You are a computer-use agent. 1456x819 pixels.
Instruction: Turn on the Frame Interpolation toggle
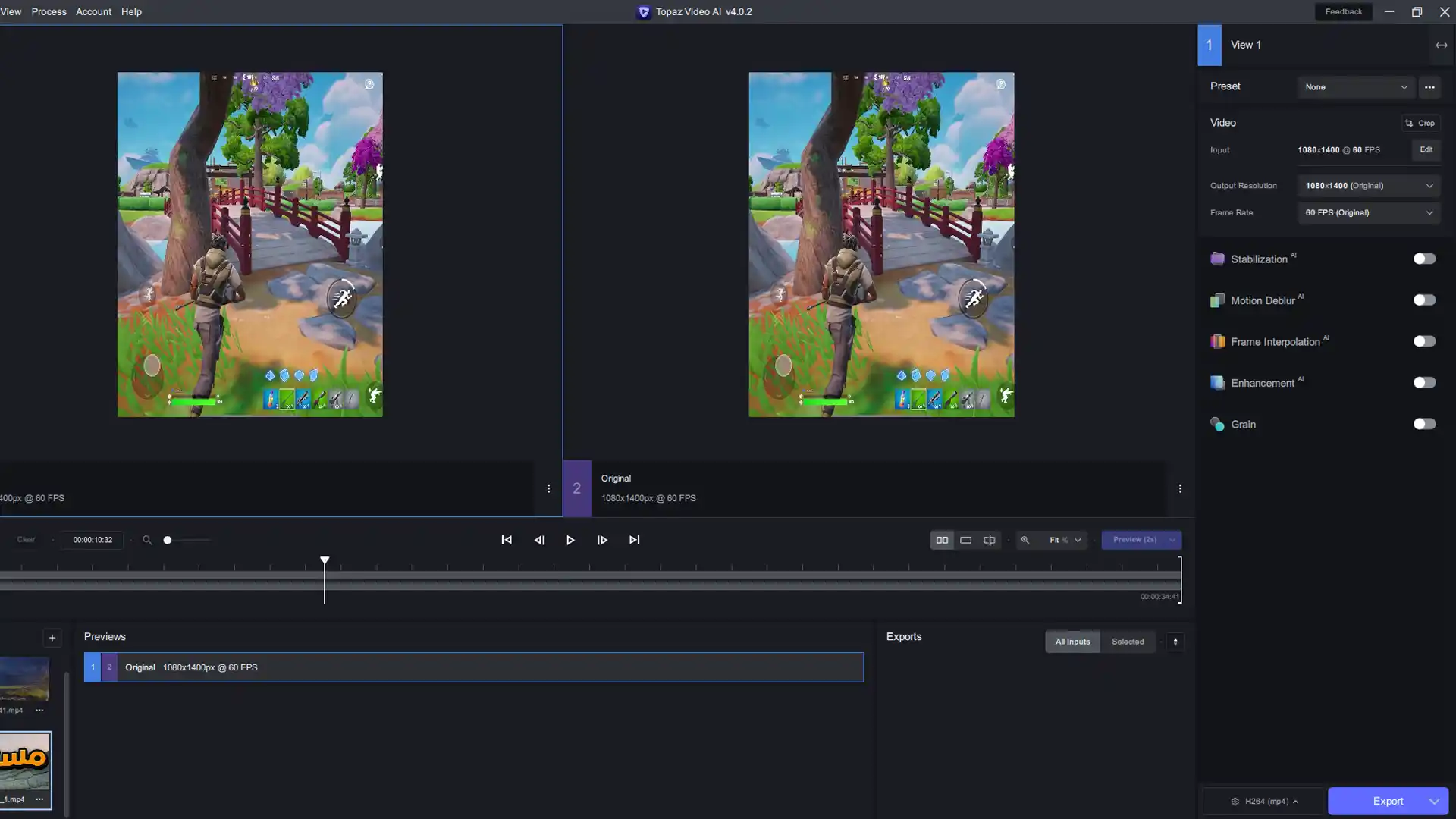pyautogui.click(x=1424, y=341)
